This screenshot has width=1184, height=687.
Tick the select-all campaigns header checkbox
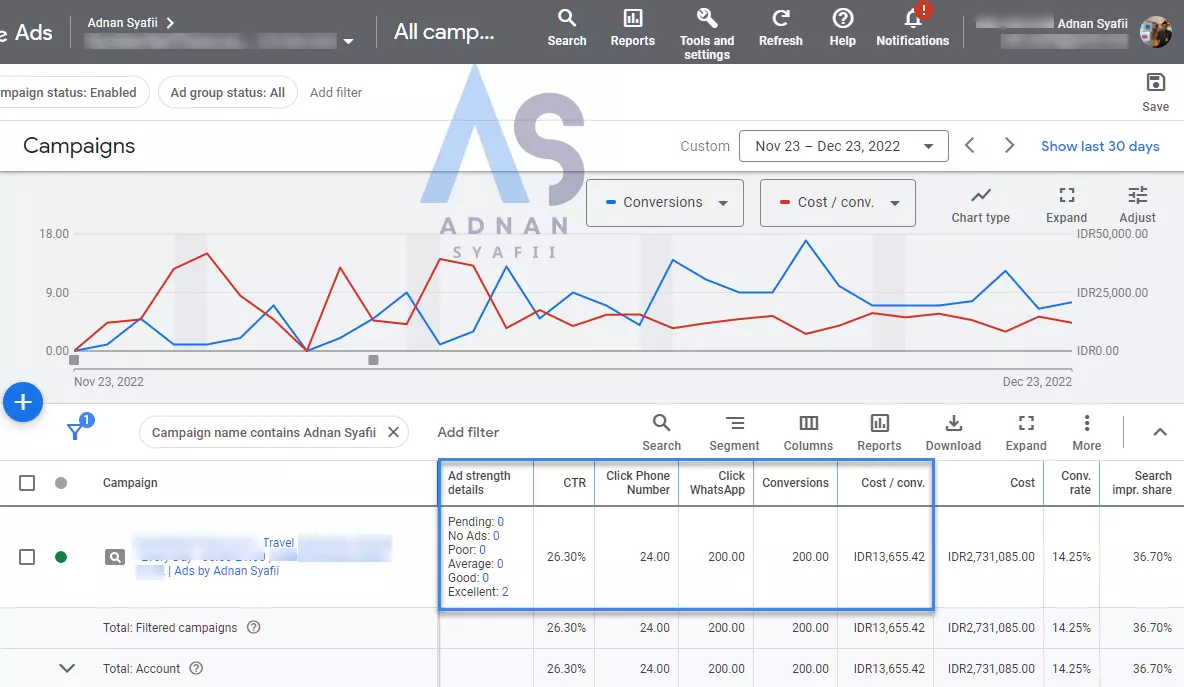pos(27,483)
